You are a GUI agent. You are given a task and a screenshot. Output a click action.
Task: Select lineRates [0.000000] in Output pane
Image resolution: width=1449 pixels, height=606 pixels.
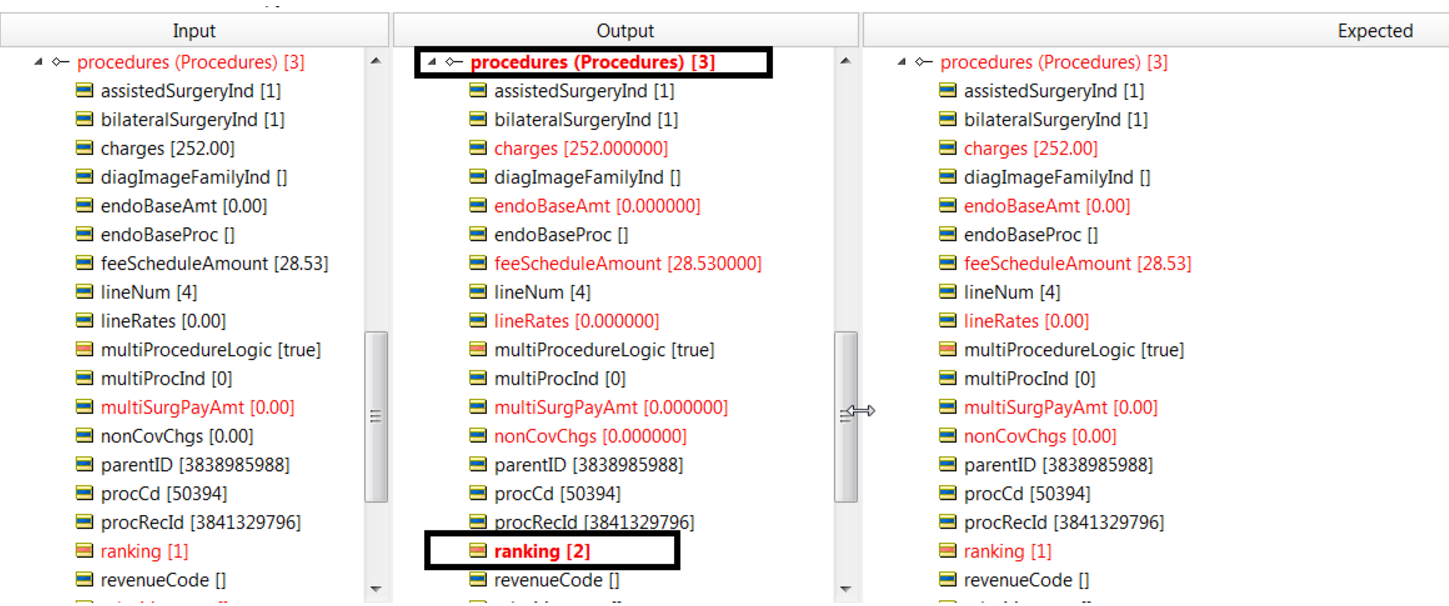click(x=576, y=322)
